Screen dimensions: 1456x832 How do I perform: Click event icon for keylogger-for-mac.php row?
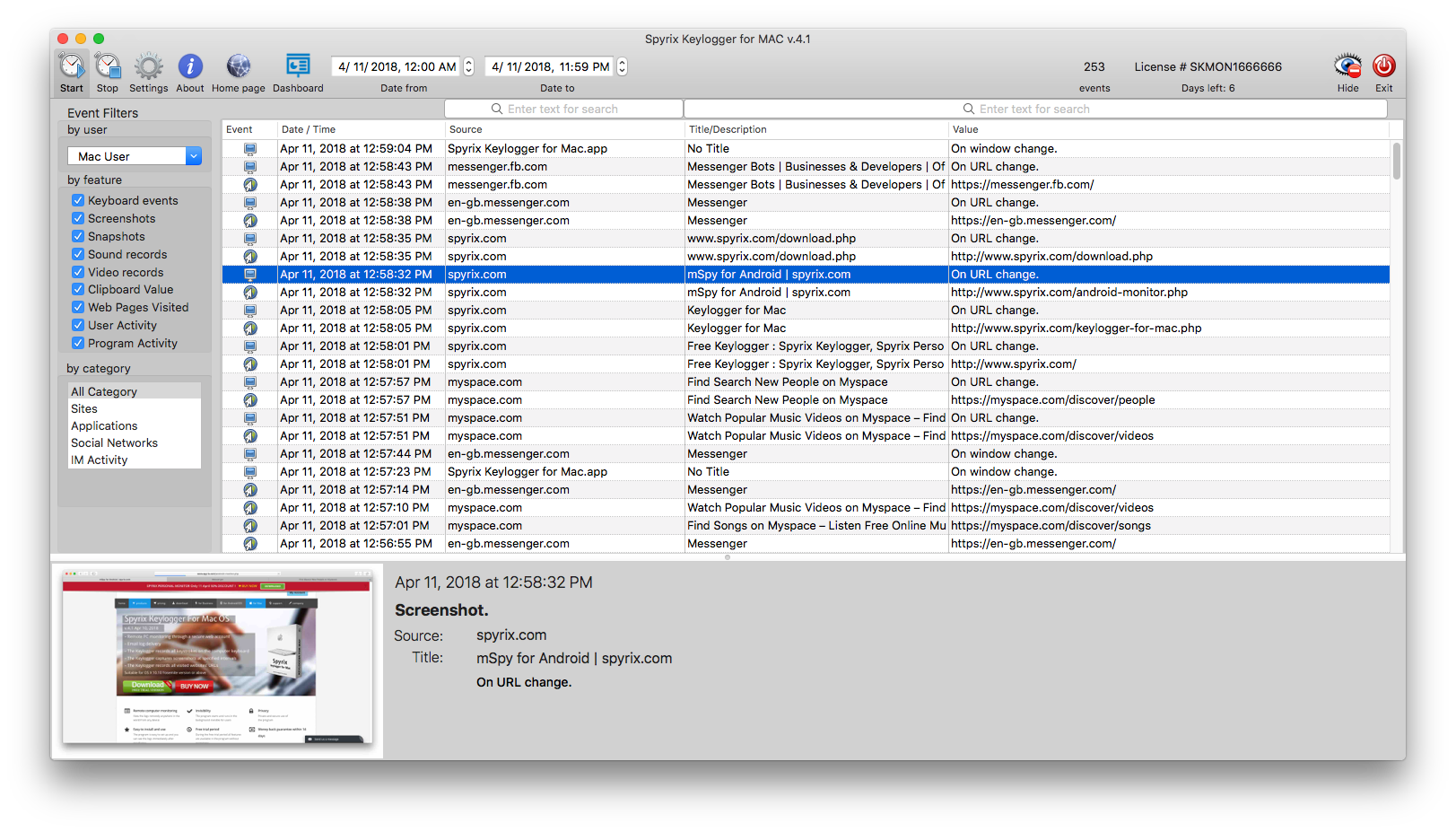[250, 328]
